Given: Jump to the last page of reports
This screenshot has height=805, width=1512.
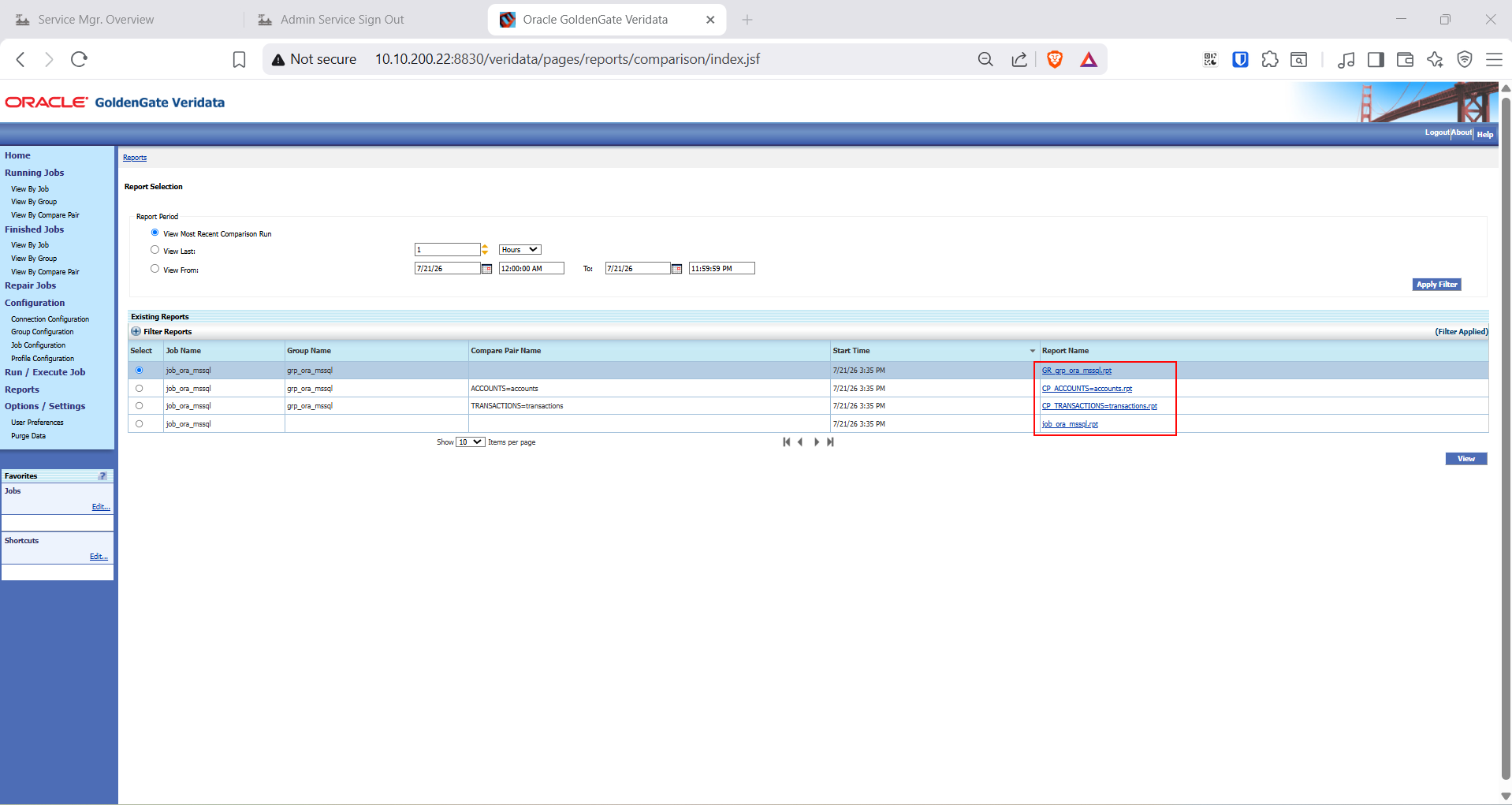Looking at the screenshot, I should click(x=830, y=442).
